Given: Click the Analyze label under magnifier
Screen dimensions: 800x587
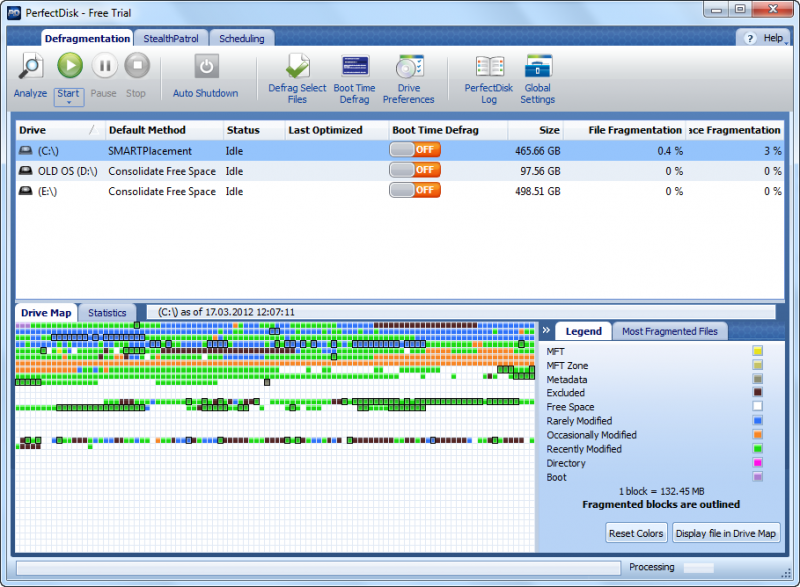Looking at the screenshot, I should coord(30,93).
